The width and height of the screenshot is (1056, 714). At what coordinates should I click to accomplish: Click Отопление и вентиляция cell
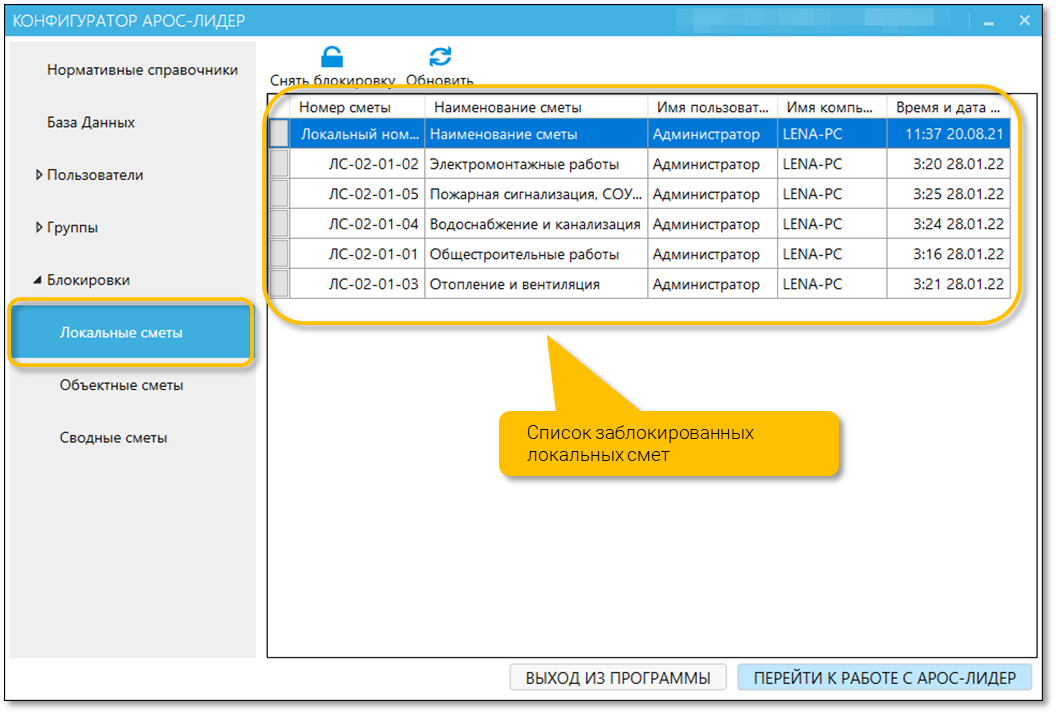tap(536, 284)
